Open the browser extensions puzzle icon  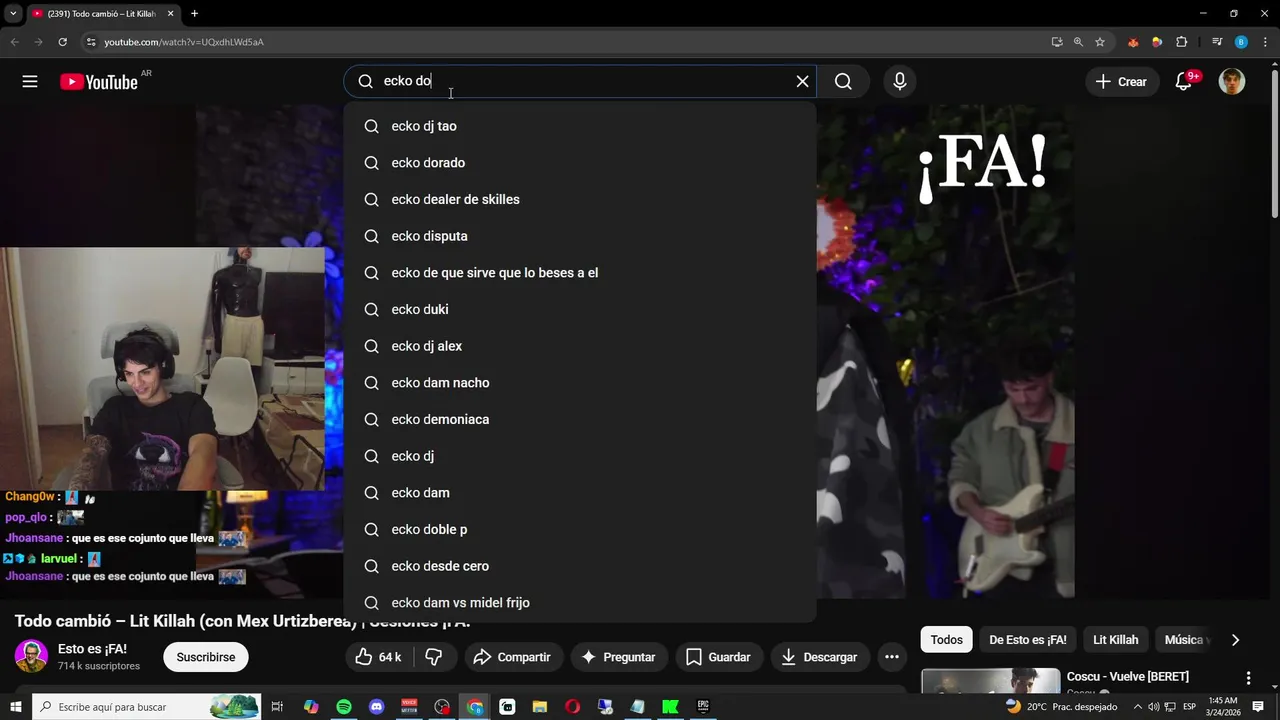point(1181,42)
